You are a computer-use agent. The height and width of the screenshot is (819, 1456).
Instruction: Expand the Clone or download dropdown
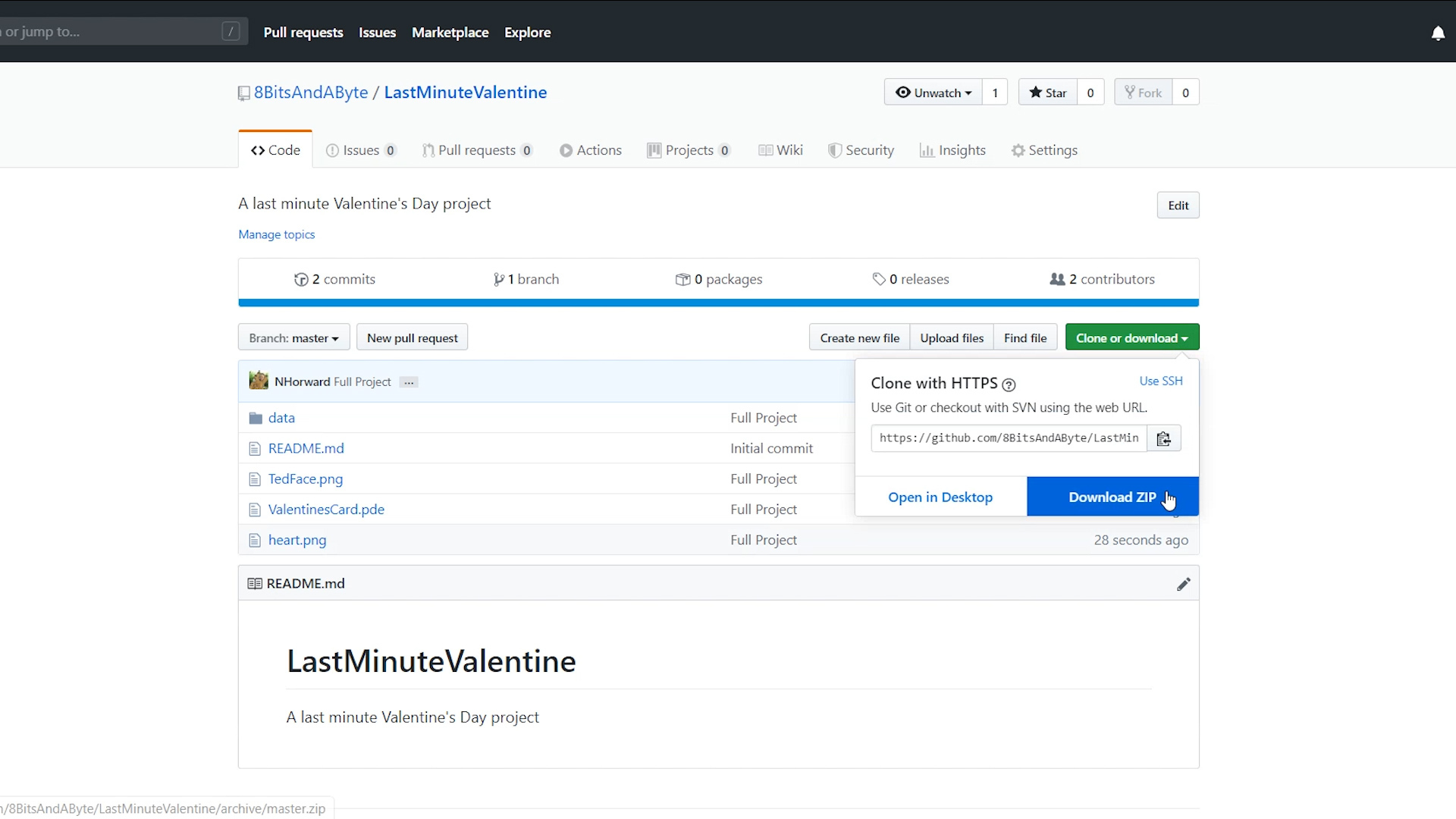(x=1131, y=337)
